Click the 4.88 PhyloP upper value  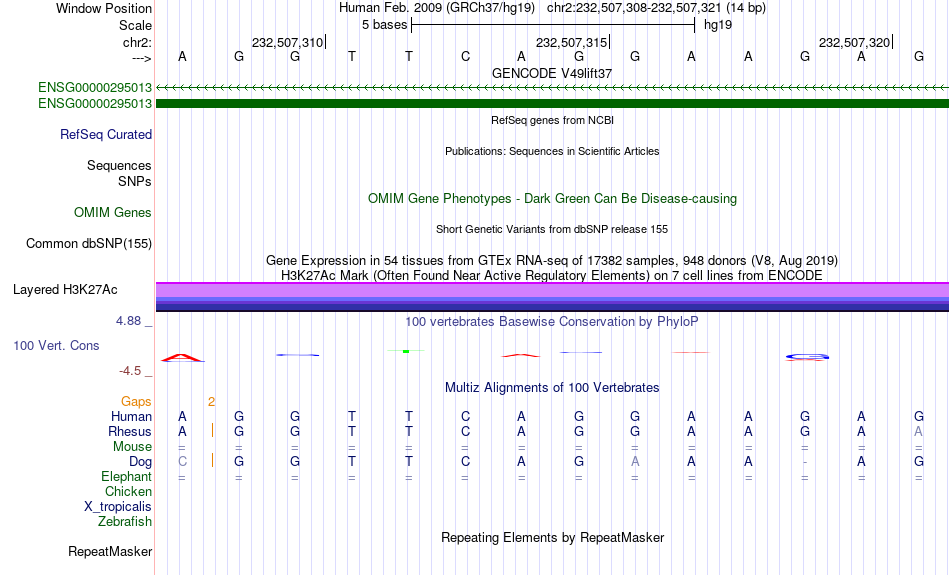129,321
